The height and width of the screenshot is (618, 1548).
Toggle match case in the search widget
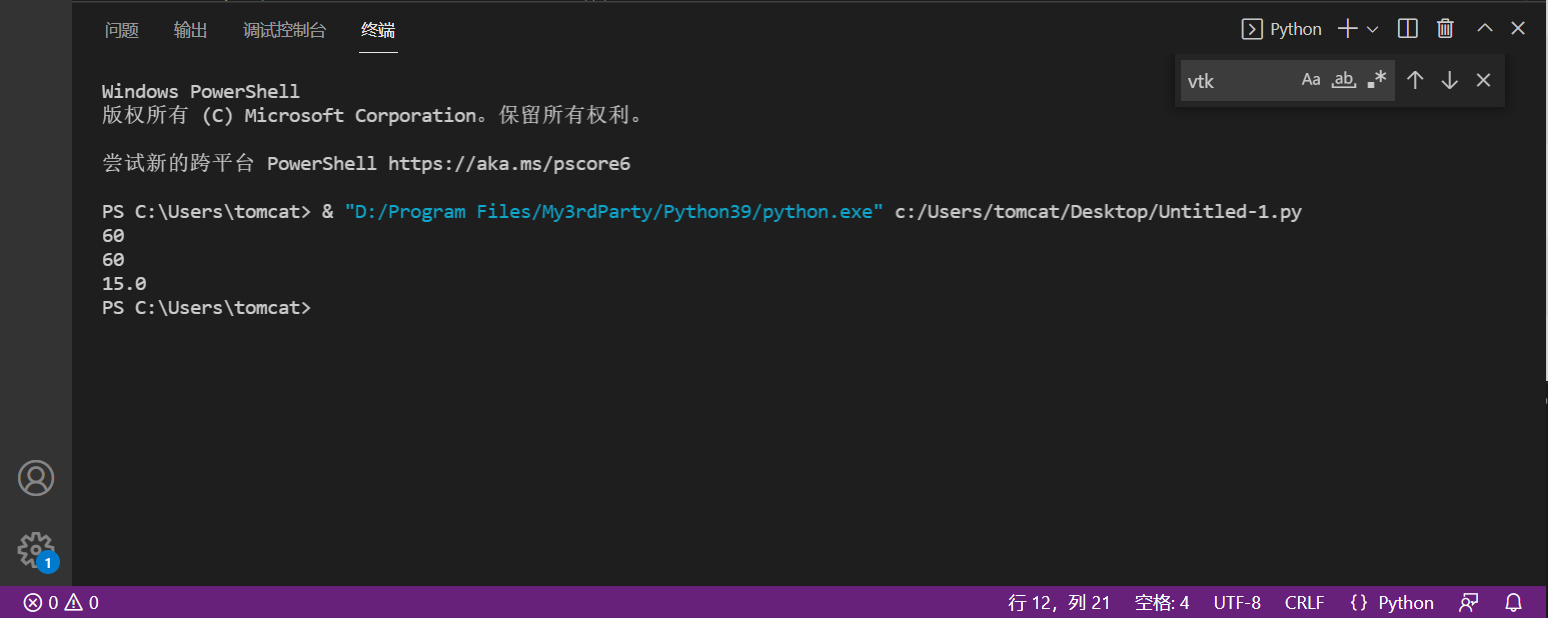pyautogui.click(x=1311, y=79)
